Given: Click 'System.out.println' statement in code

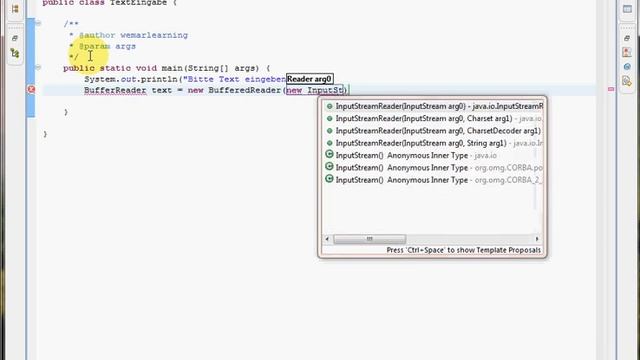Looking at the screenshot, I should pyautogui.click(x=131, y=79).
